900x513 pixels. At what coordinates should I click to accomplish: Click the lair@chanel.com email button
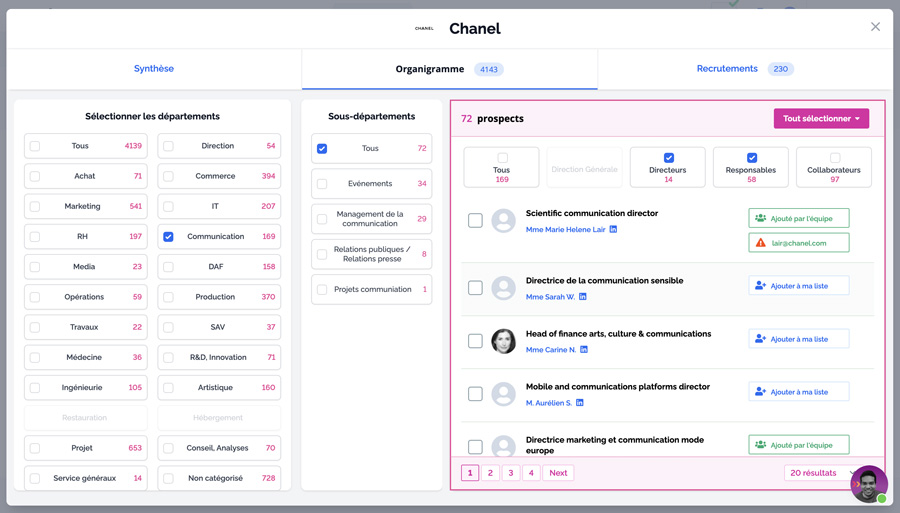[799, 243]
